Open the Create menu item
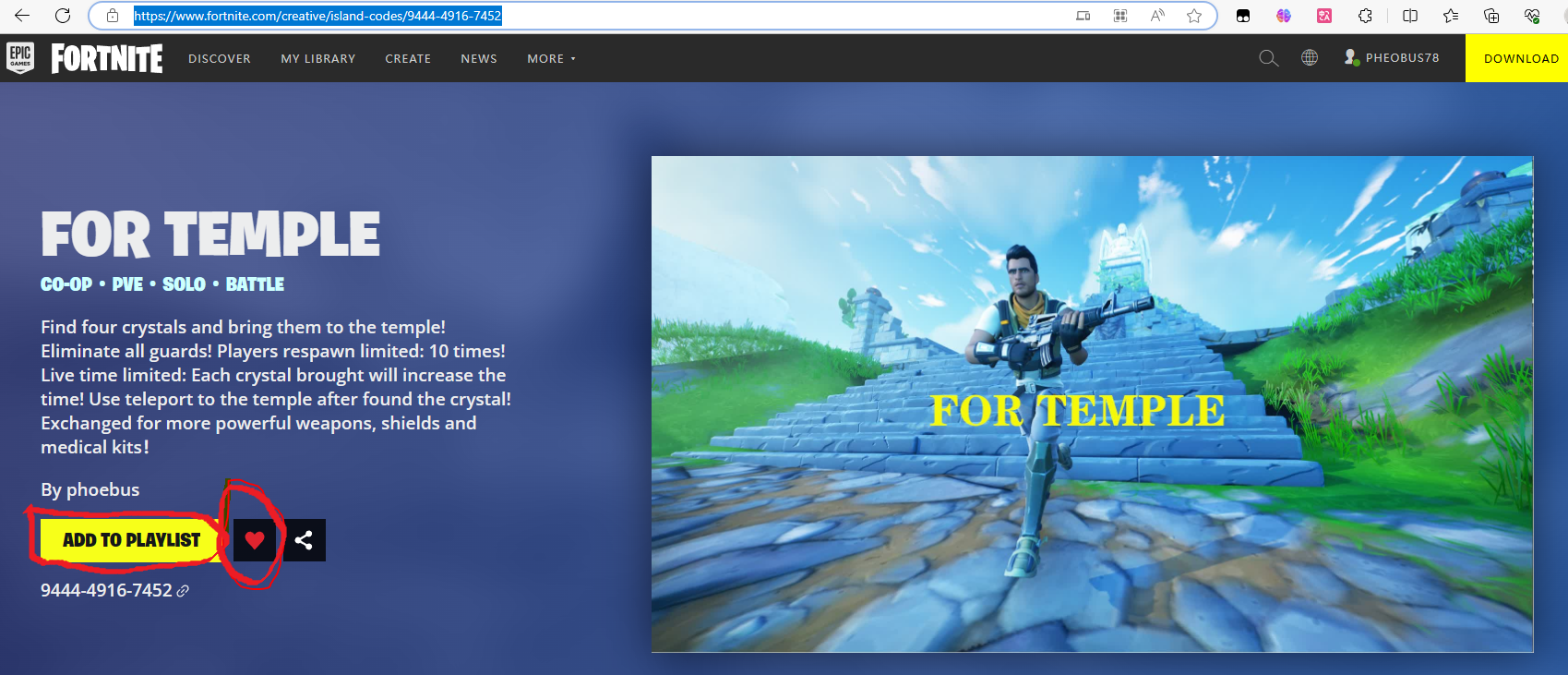Viewport: 1568px width, 675px height. click(408, 58)
